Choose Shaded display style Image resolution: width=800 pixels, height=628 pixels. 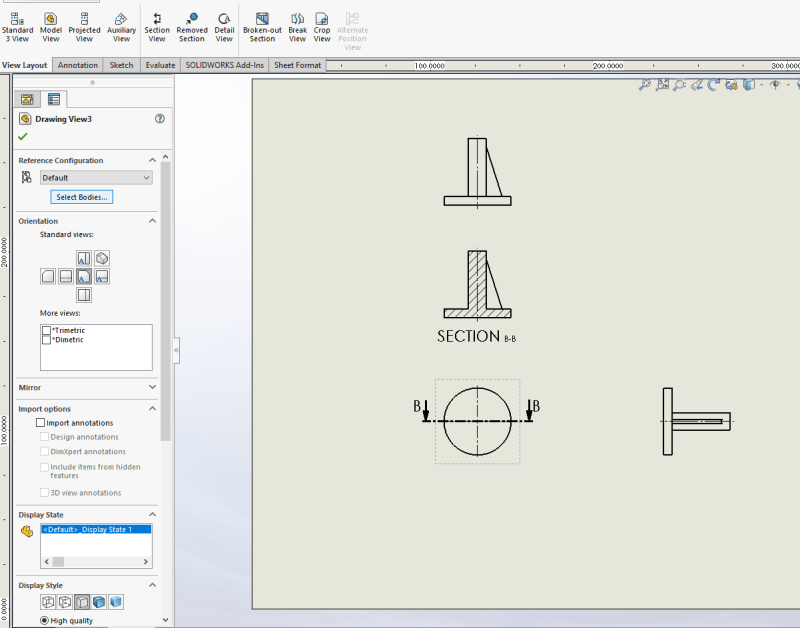point(116,602)
